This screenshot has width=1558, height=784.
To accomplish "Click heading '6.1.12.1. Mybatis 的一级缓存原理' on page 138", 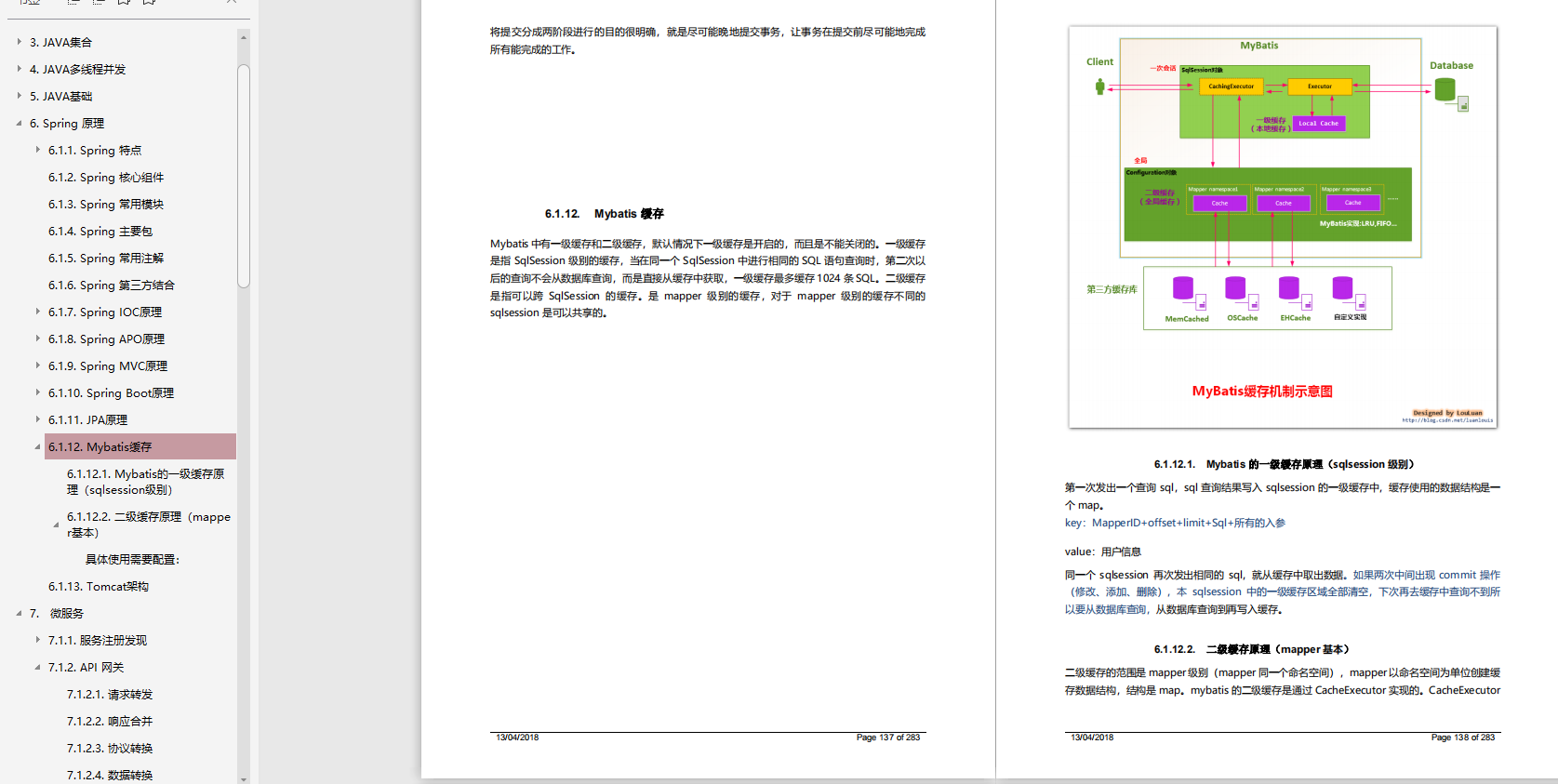I will (1284, 464).
